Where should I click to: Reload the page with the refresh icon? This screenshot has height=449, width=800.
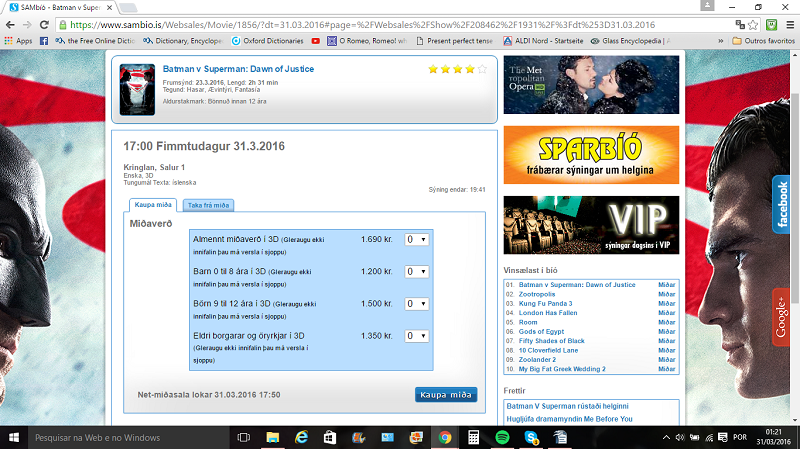pyautogui.click(x=44, y=24)
